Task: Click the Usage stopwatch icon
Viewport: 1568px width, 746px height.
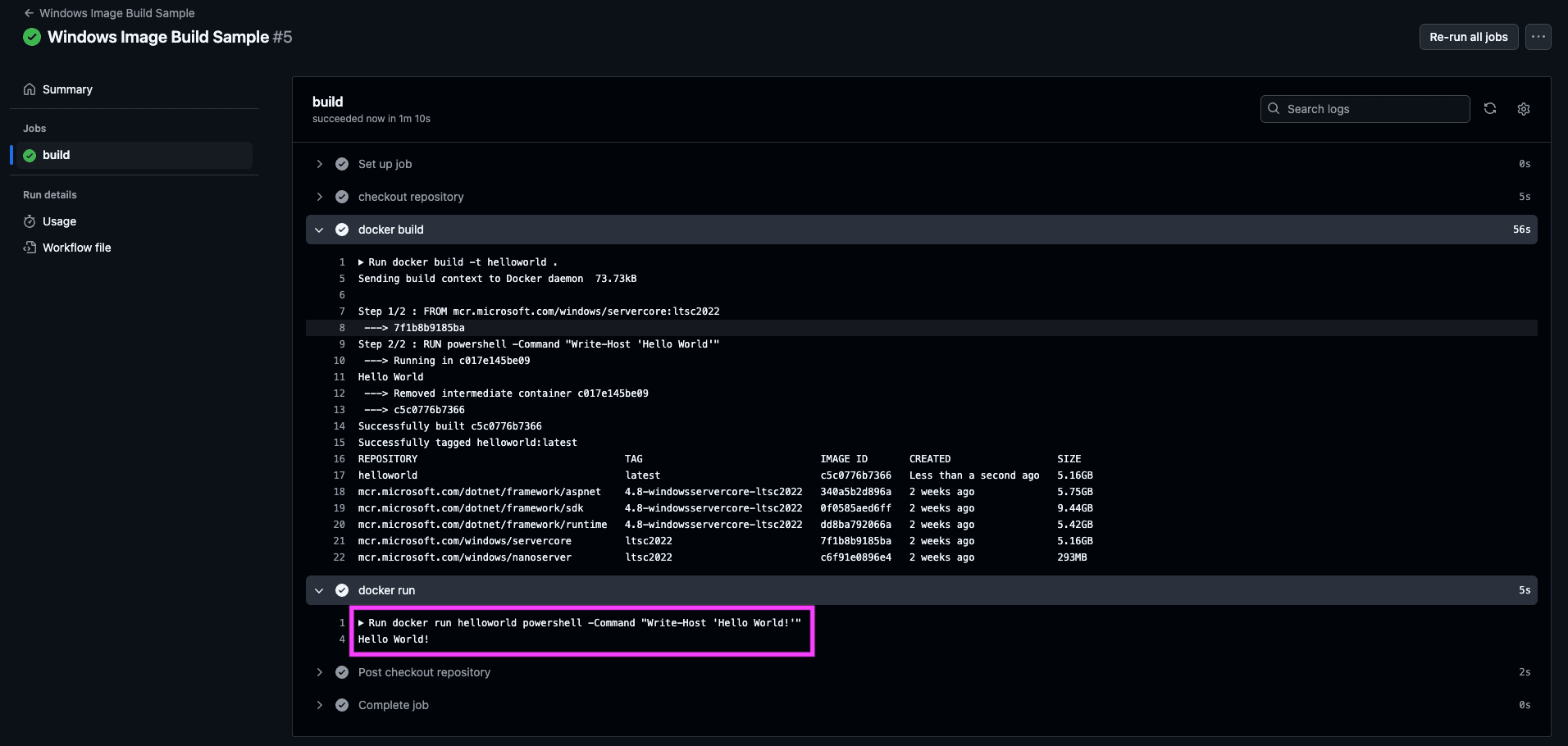Action: click(x=30, y=221)
